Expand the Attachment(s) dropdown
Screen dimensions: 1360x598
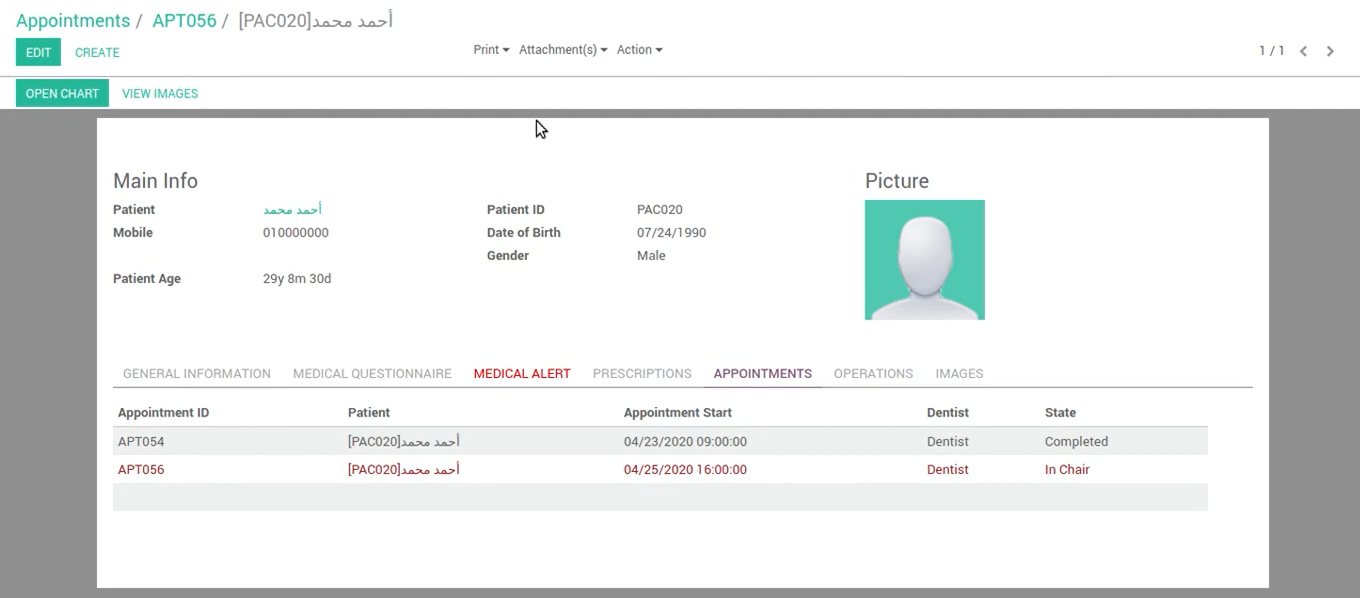563,50
